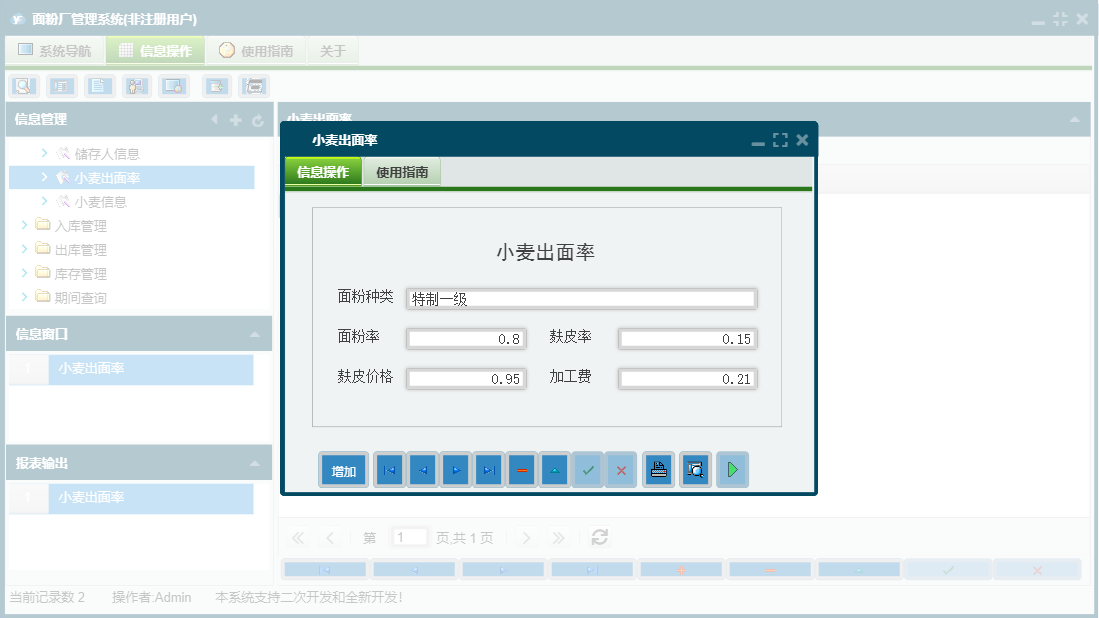Expand the 期间查询 folder
This screenshot has width=1099, height=618.
tap(25, 297)
